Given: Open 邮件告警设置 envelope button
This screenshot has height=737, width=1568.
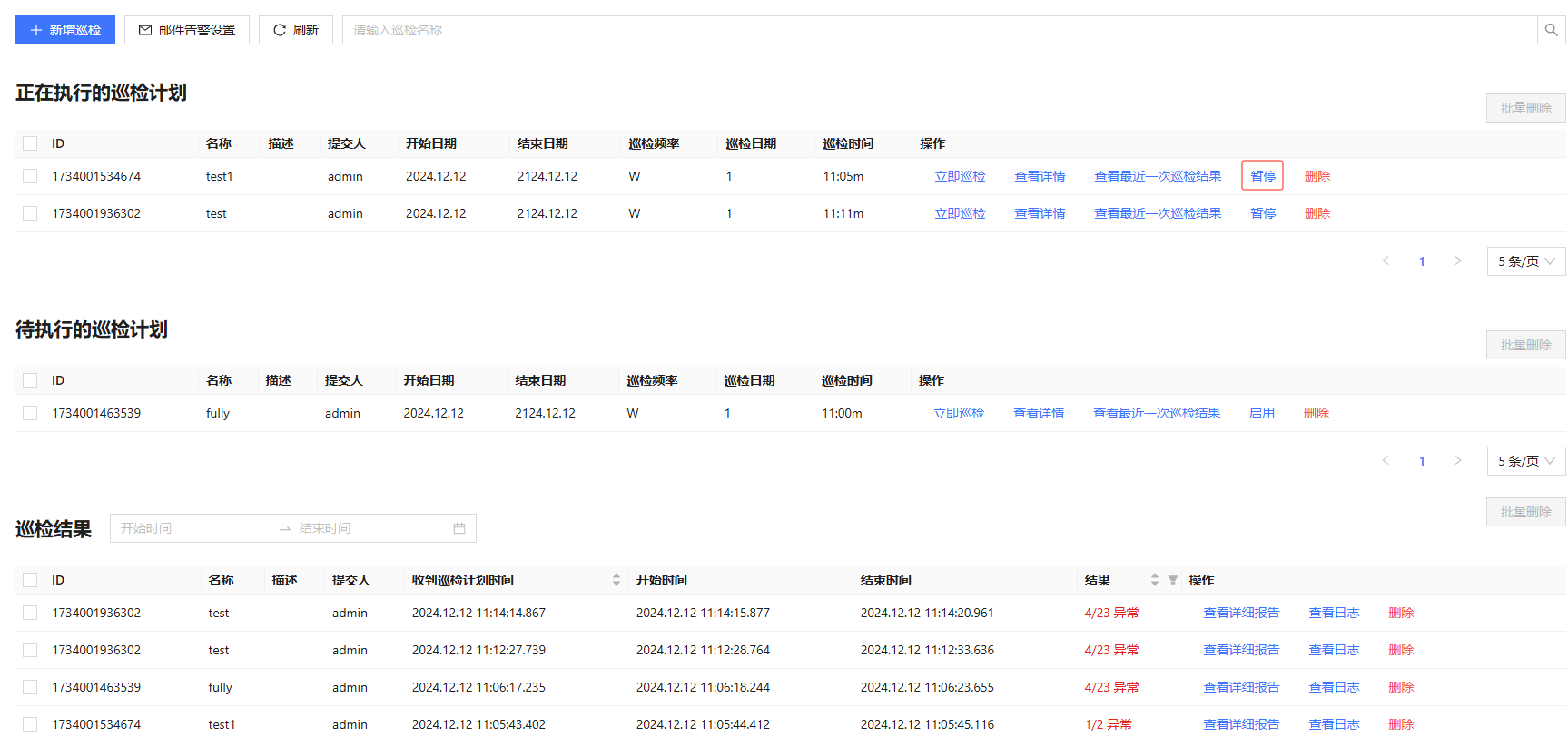Looking at the screenshot, I should click(x=187, y=30).
